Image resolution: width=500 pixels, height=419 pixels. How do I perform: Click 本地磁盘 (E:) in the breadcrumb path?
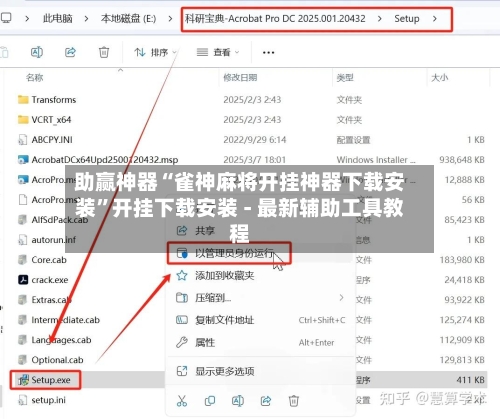point(128,18)
